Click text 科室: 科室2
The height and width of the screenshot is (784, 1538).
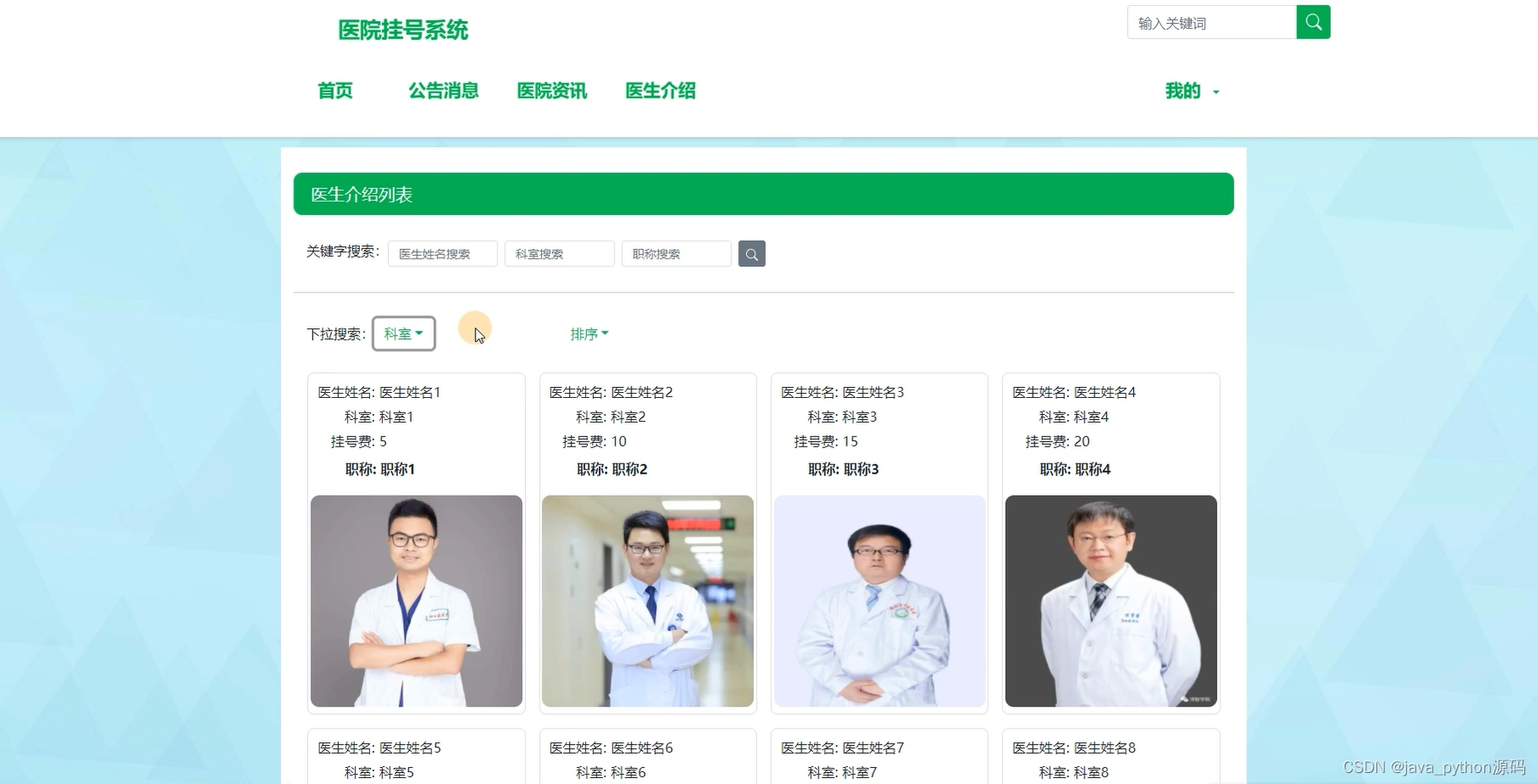[x=611, y=417]
